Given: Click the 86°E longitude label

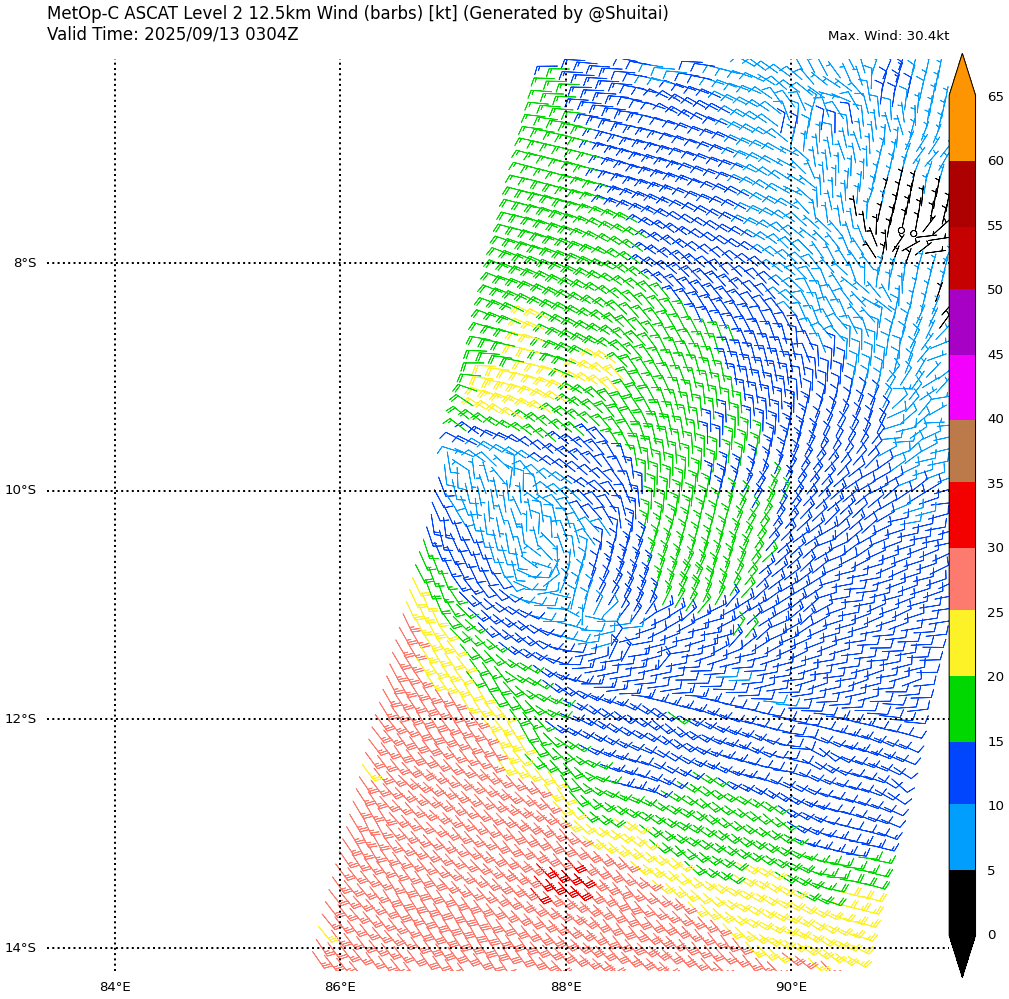Looking at the screenshot, I should tap(340, 987).
